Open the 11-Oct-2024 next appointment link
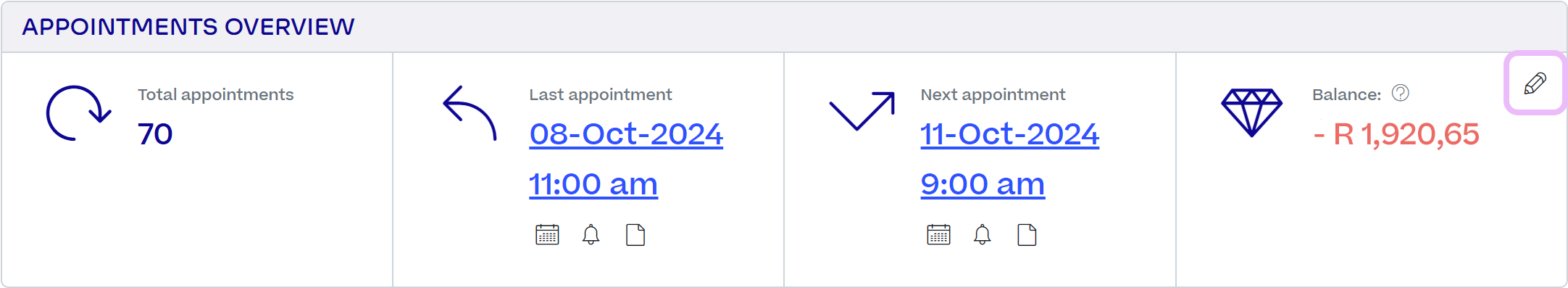 pos(1009,134)
